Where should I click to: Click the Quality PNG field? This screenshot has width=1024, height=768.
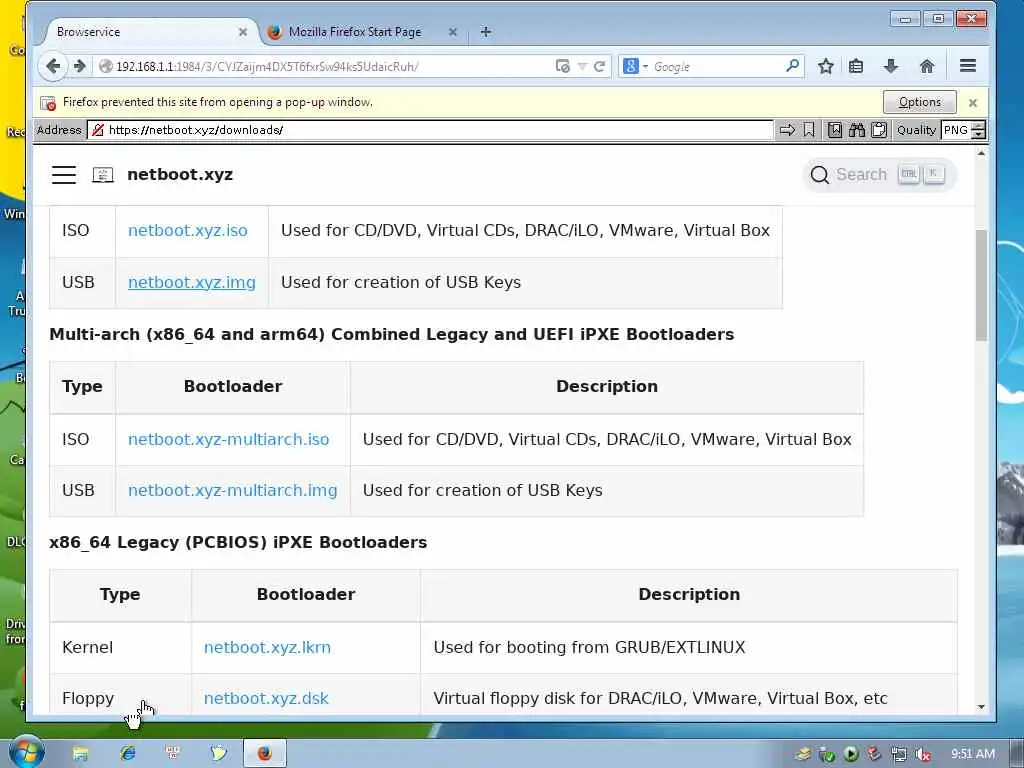point(956,130)
